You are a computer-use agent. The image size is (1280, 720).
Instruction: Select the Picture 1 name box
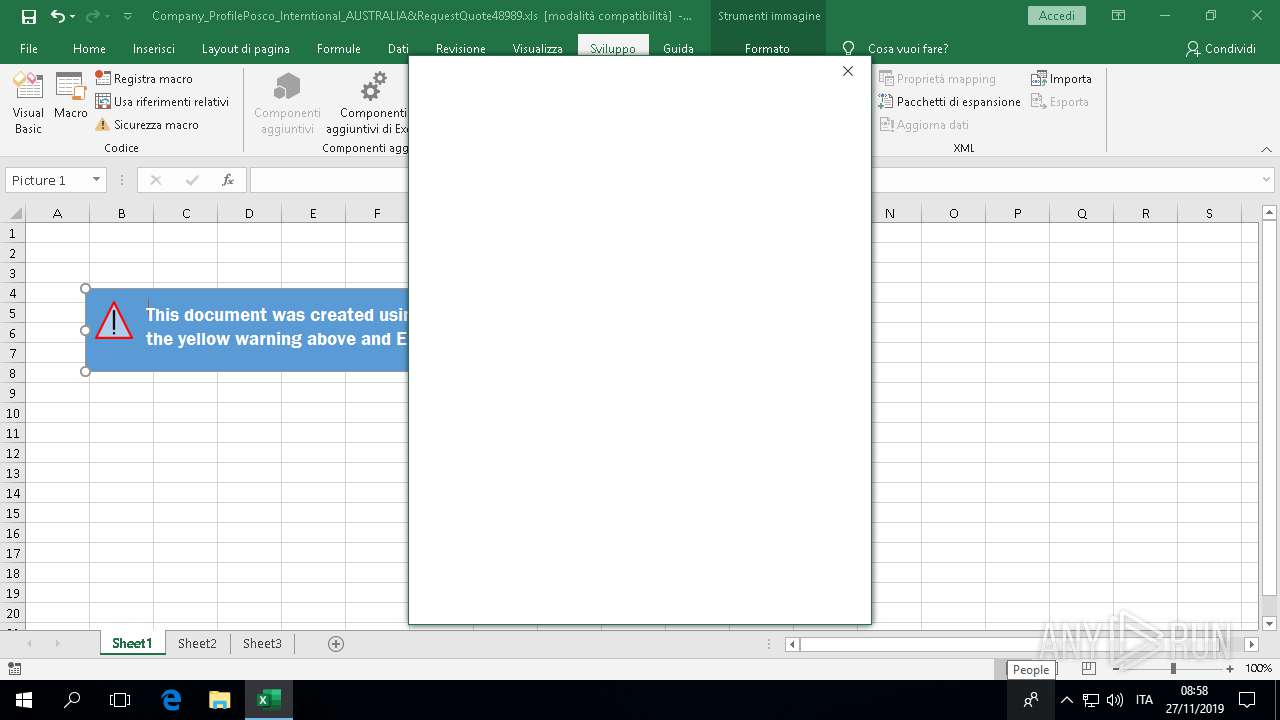pyautogui.click(x=48, y=180)
